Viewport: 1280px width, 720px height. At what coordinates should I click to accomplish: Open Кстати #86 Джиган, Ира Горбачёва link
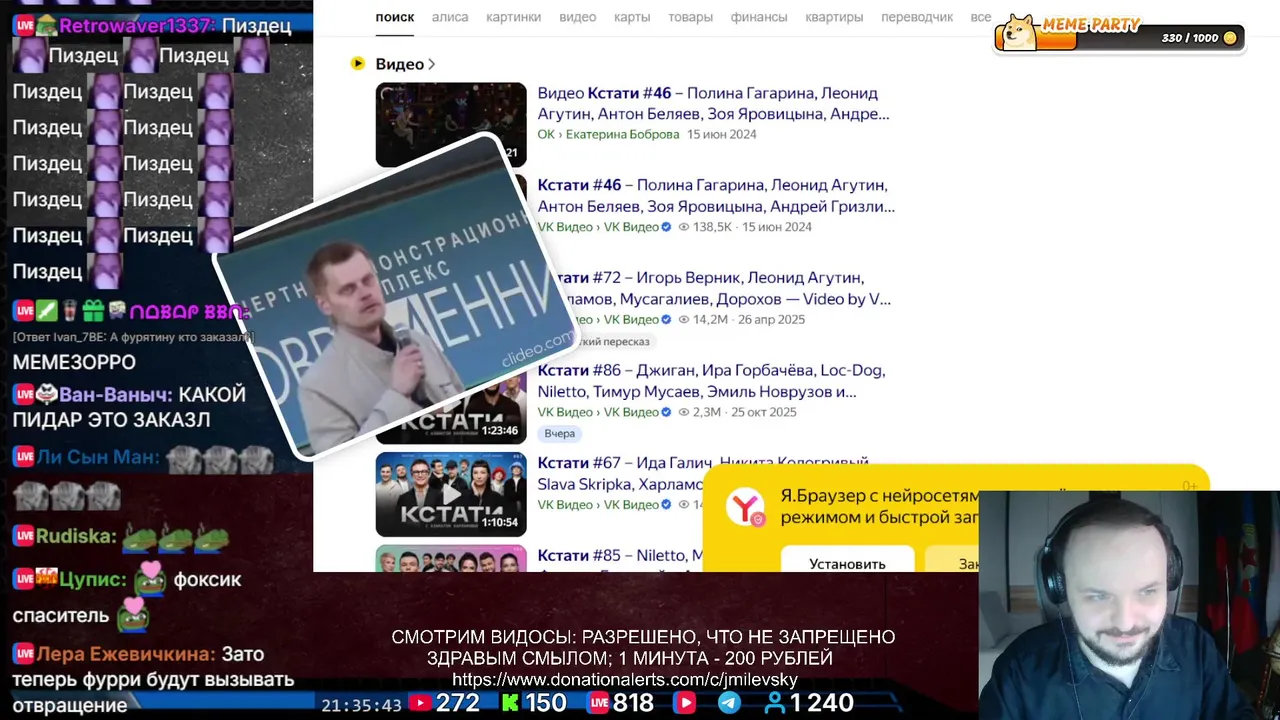tap(711, 381)
